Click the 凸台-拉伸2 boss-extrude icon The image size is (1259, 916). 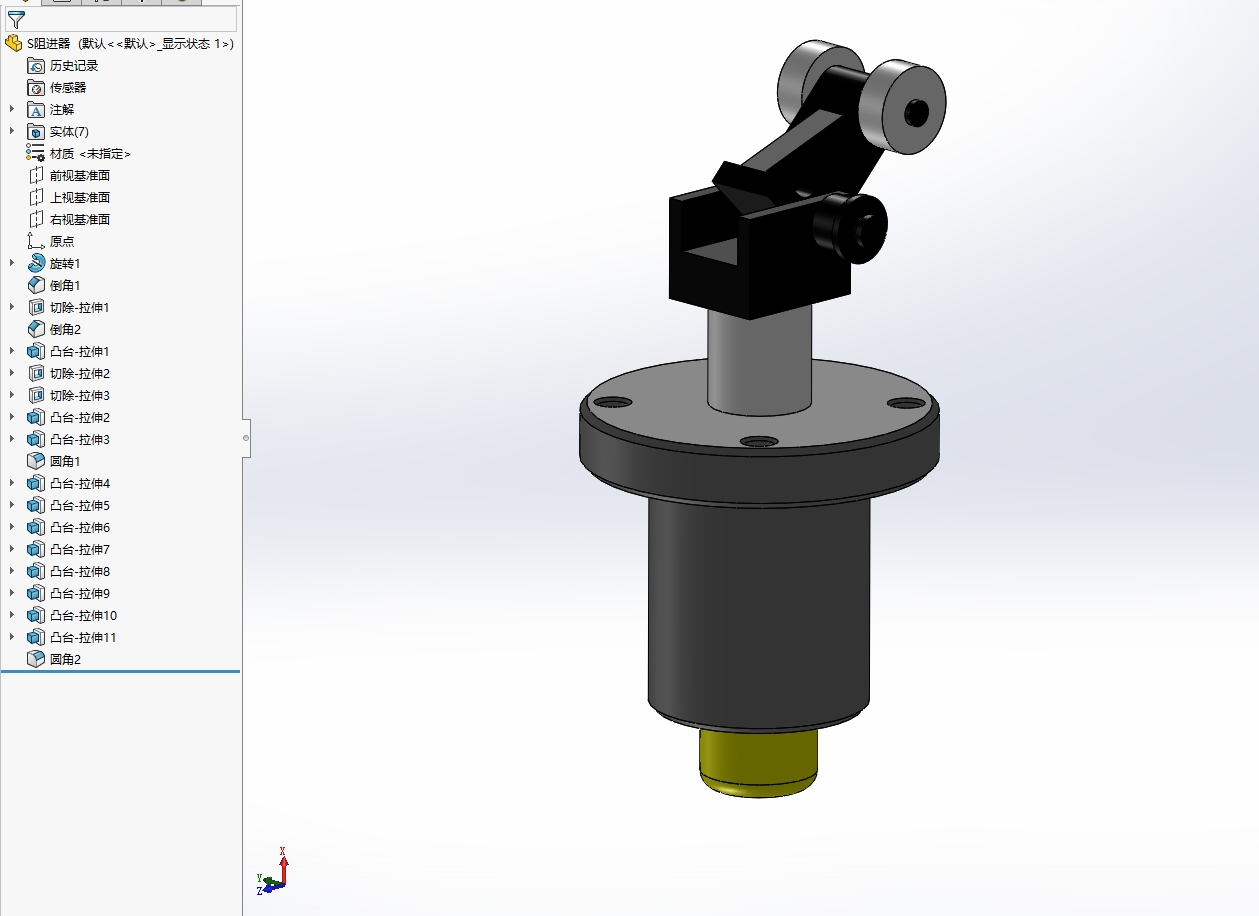[x=36, y=417]
